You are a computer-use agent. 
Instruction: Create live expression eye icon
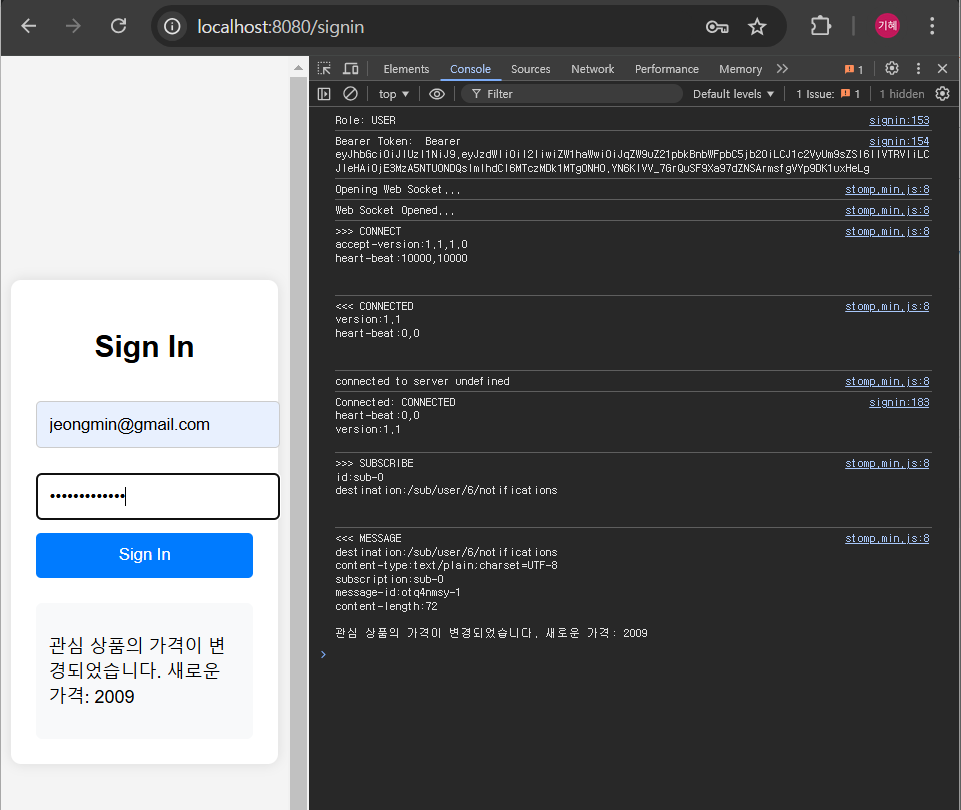pyautogui.click(x=436, y=94)
